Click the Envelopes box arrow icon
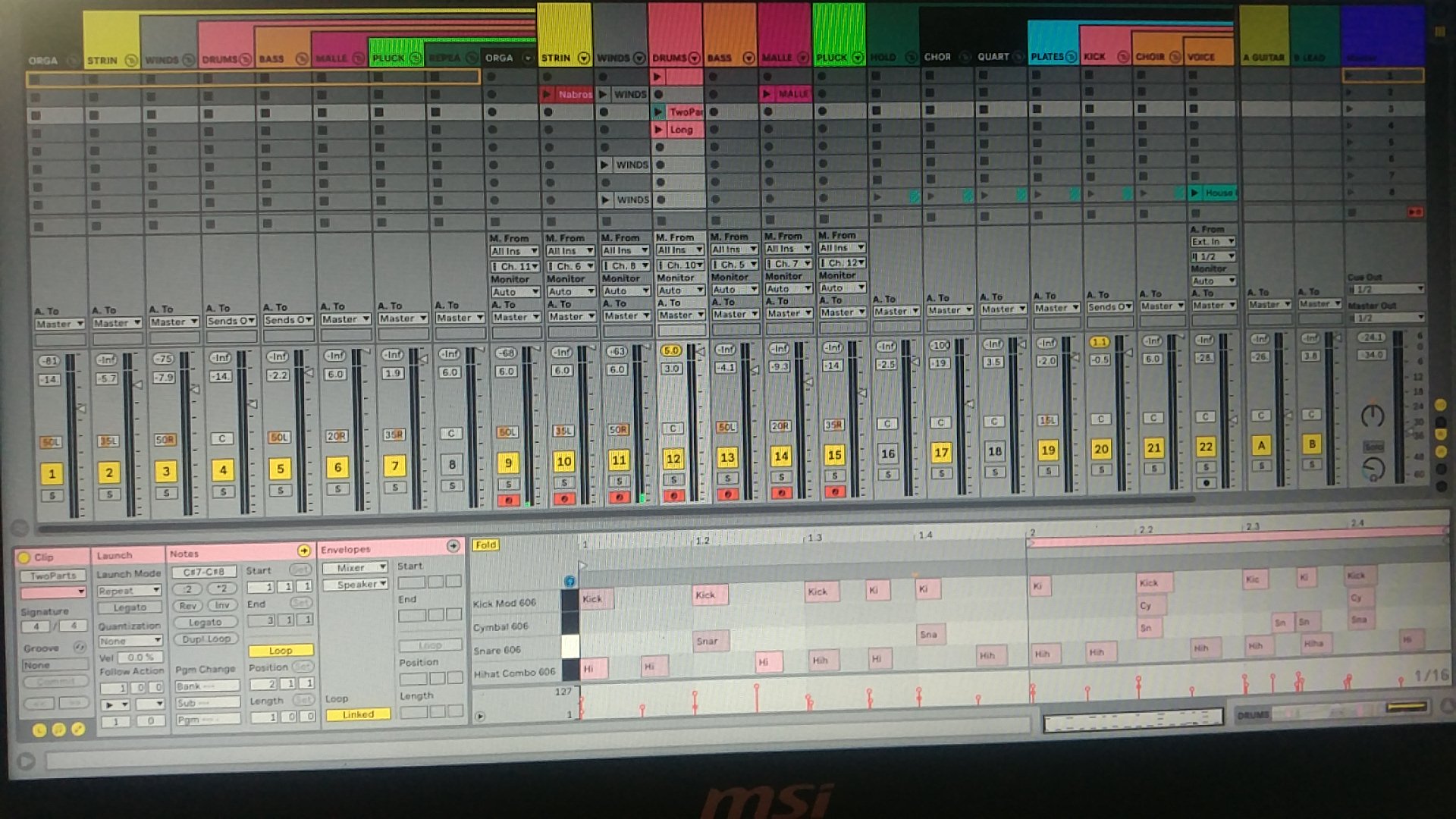This screenshot has height=819, width=1456. point(453,546)
